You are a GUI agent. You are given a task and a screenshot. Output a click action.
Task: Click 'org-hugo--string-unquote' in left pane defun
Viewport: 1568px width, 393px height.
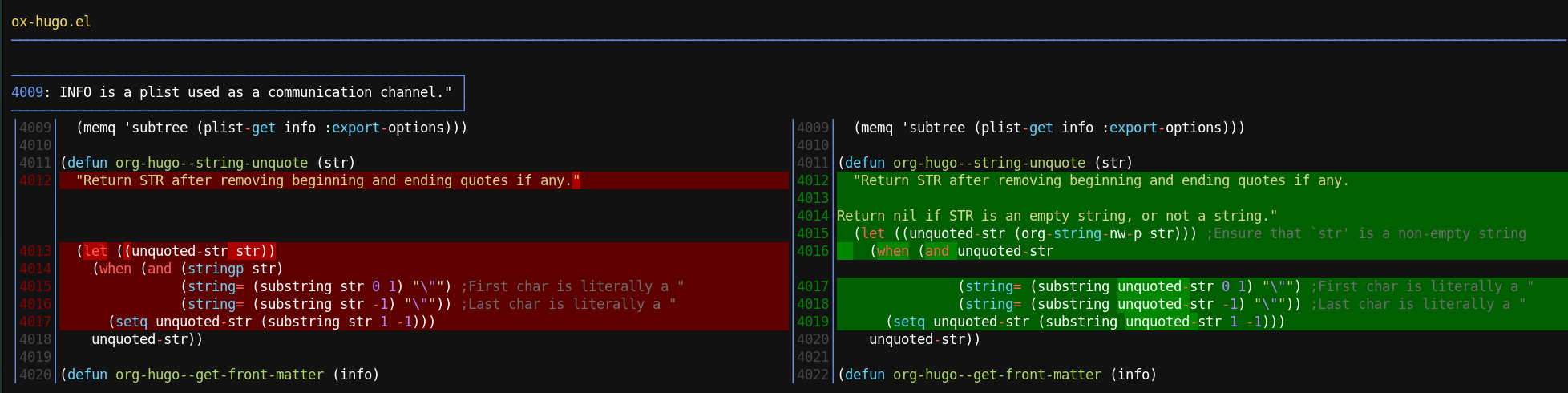[212, 163]
